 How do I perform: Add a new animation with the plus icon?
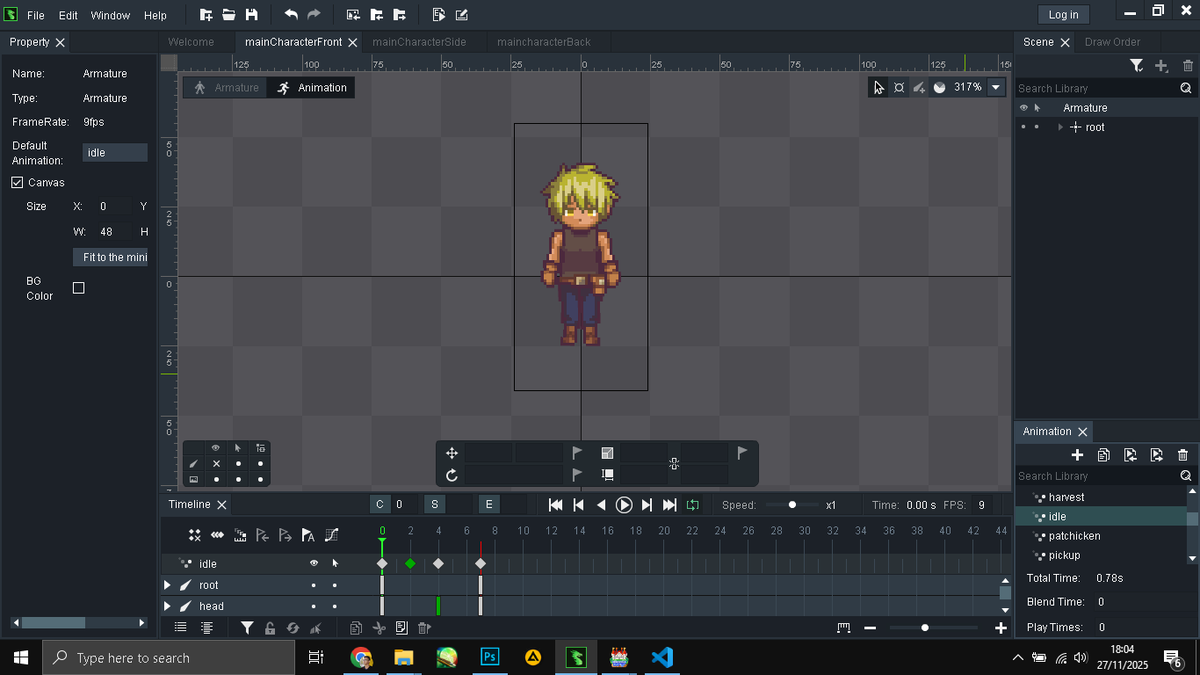click(x=1077, y=455)
